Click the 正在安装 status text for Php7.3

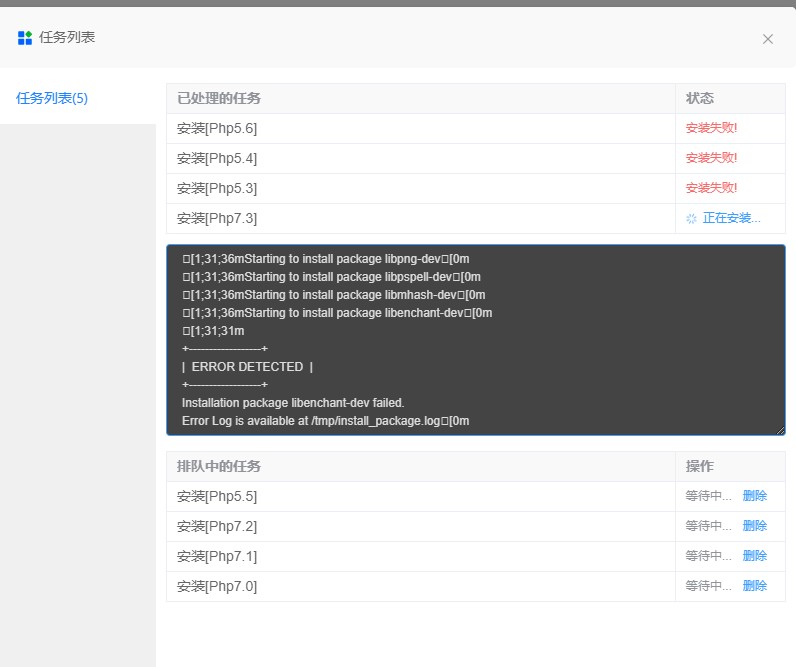[731, 218]
